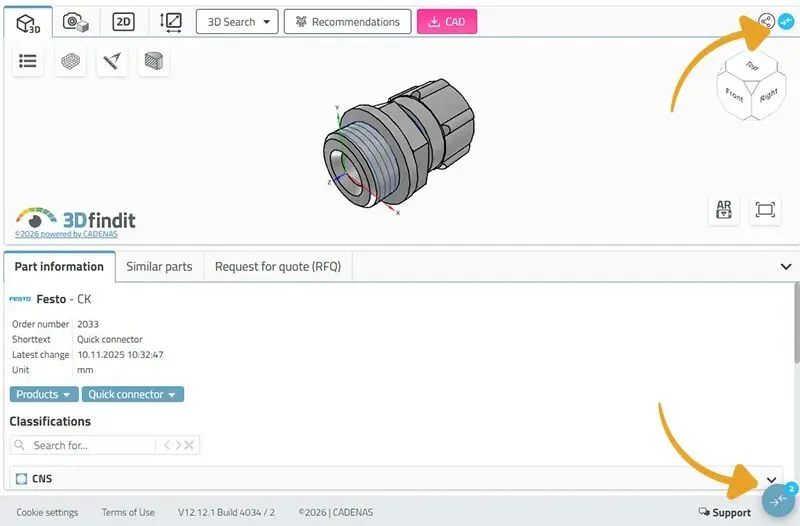Toggle the CNS classification checkbox
800x526 pixels.
pyautogui.click(x=21, y=479)
